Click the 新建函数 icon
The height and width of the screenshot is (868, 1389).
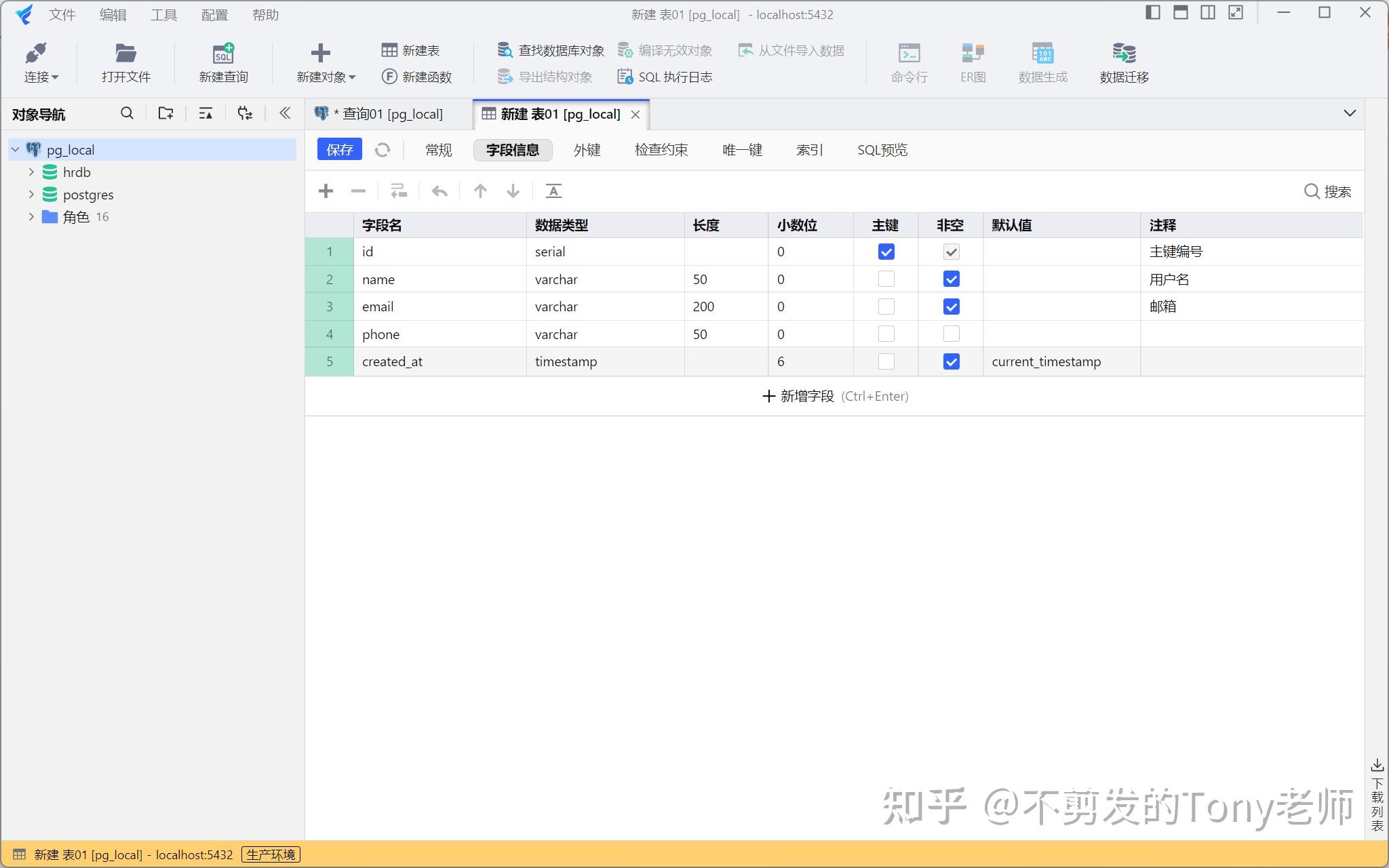pyautogui.click(x=389, y=77)
